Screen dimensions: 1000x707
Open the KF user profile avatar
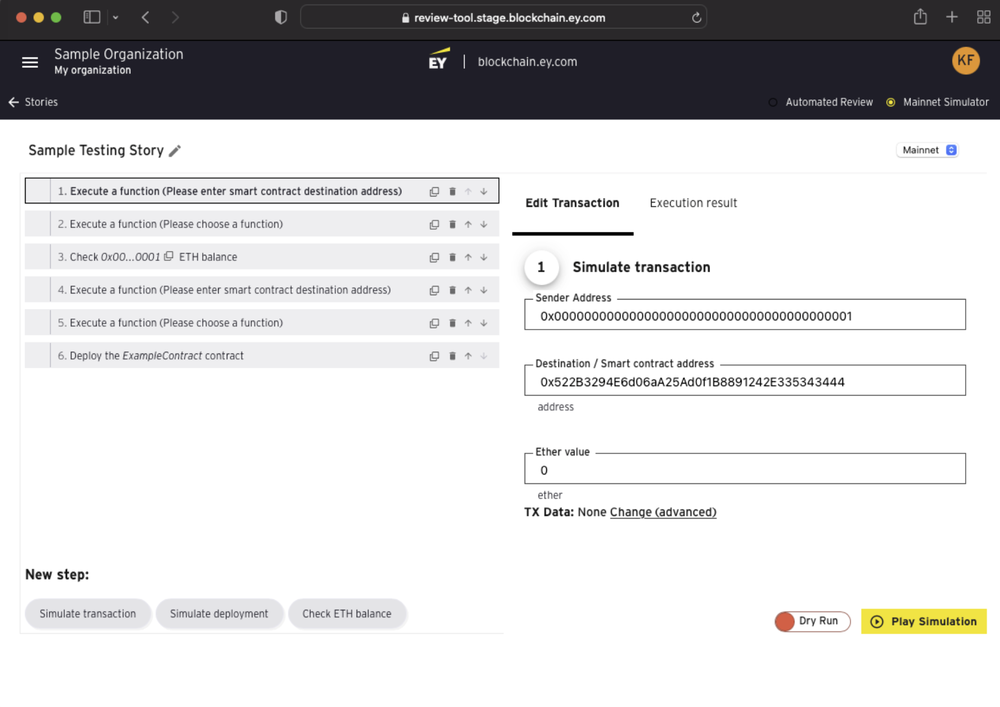[965, 60]
